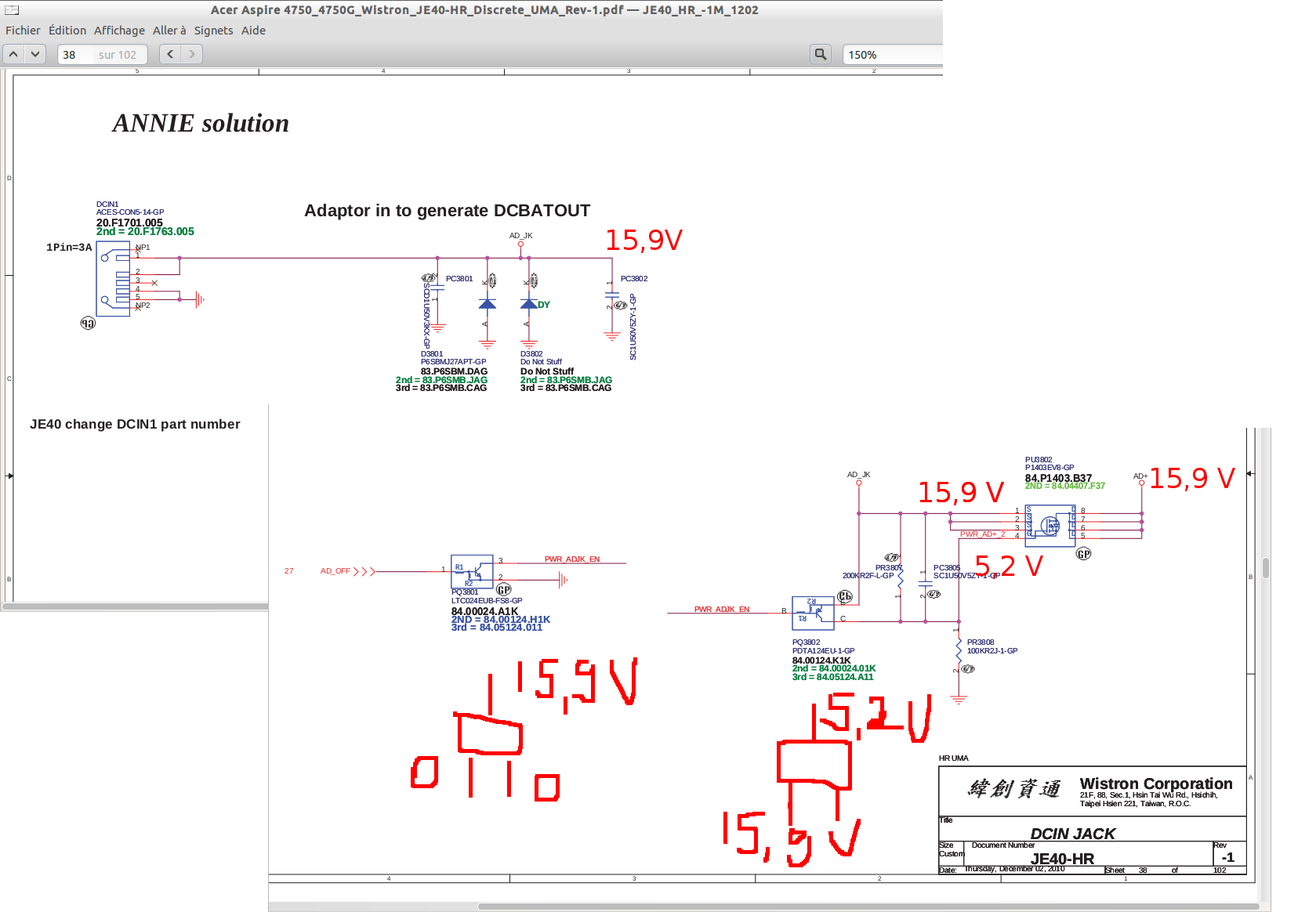Click the 'PWR_AD+_2' net label
The image size is (1316, 912).
click(983, 534)
